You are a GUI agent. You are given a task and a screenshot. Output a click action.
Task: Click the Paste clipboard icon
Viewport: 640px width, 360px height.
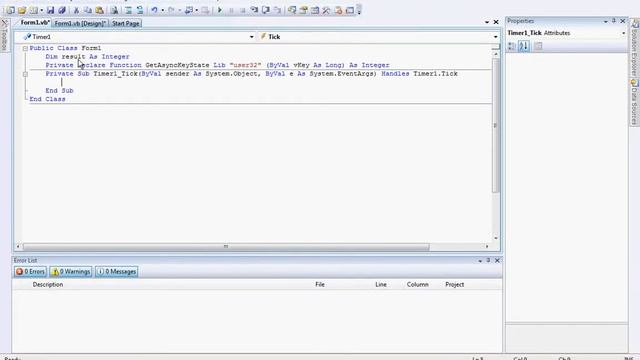coord(99,10)
